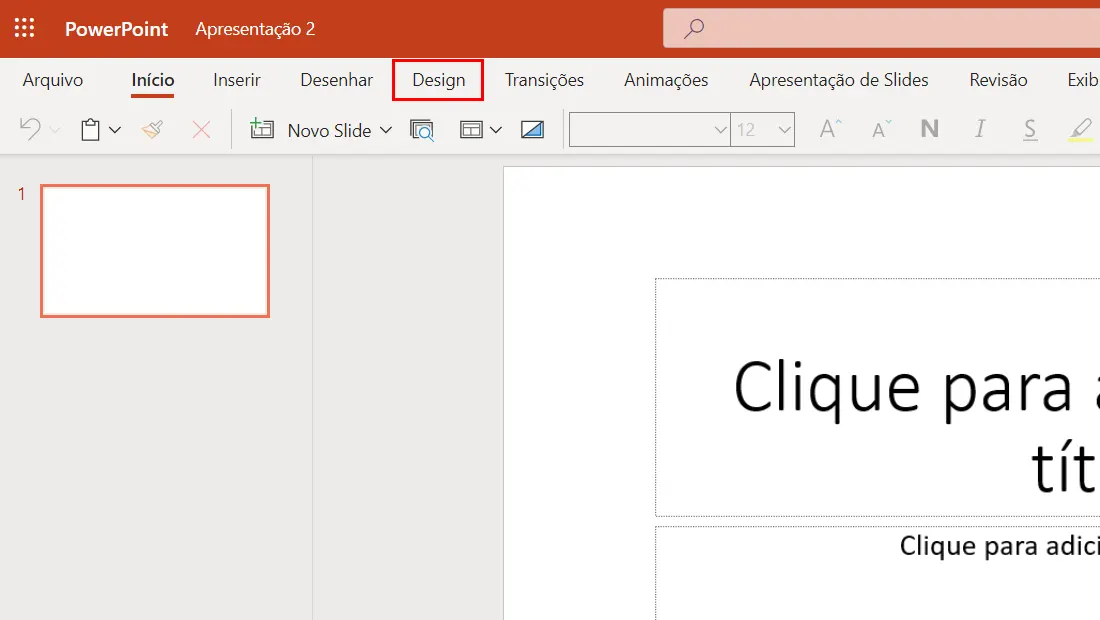The width and height of the screenshot is (1100, 620).
Task: Increase font size with large A icon
Action: coord(830,129)
